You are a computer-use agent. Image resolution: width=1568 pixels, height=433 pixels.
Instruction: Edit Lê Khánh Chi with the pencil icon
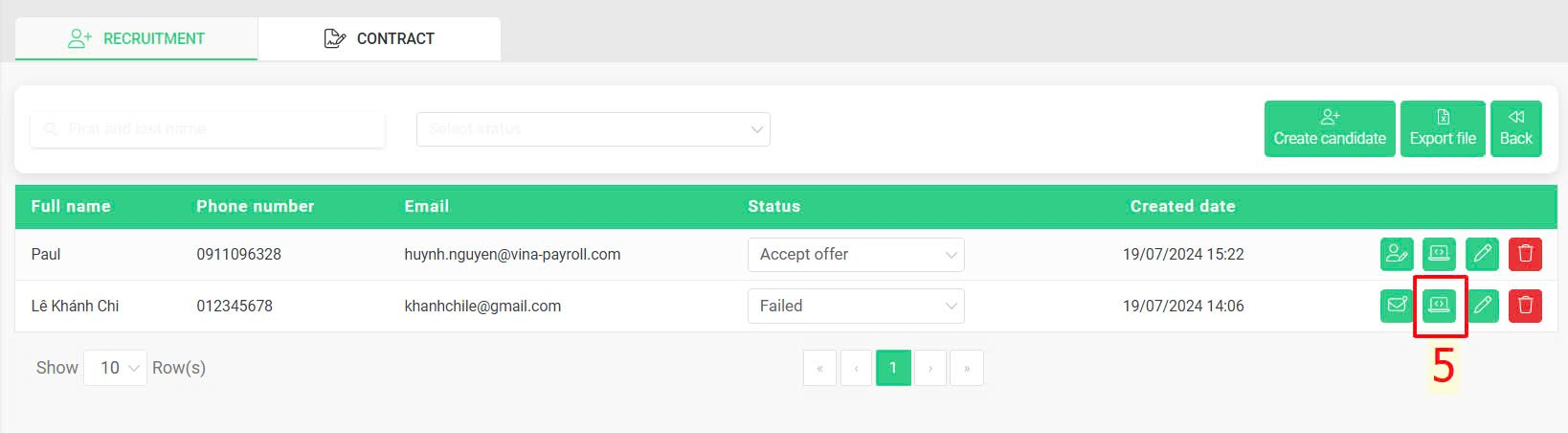click(x=1482, y=306)
